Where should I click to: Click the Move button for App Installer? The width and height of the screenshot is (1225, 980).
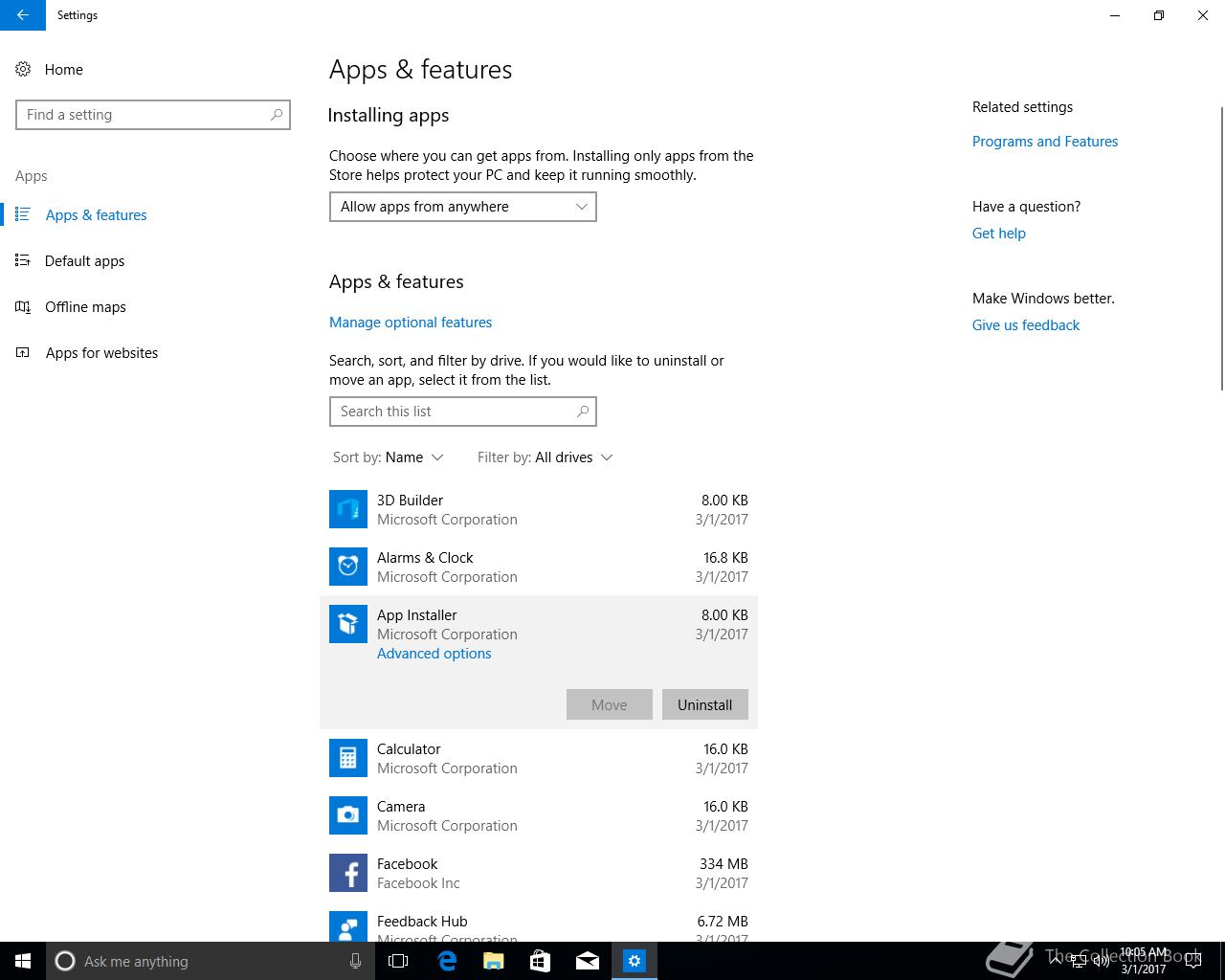(x=610, y=704)
